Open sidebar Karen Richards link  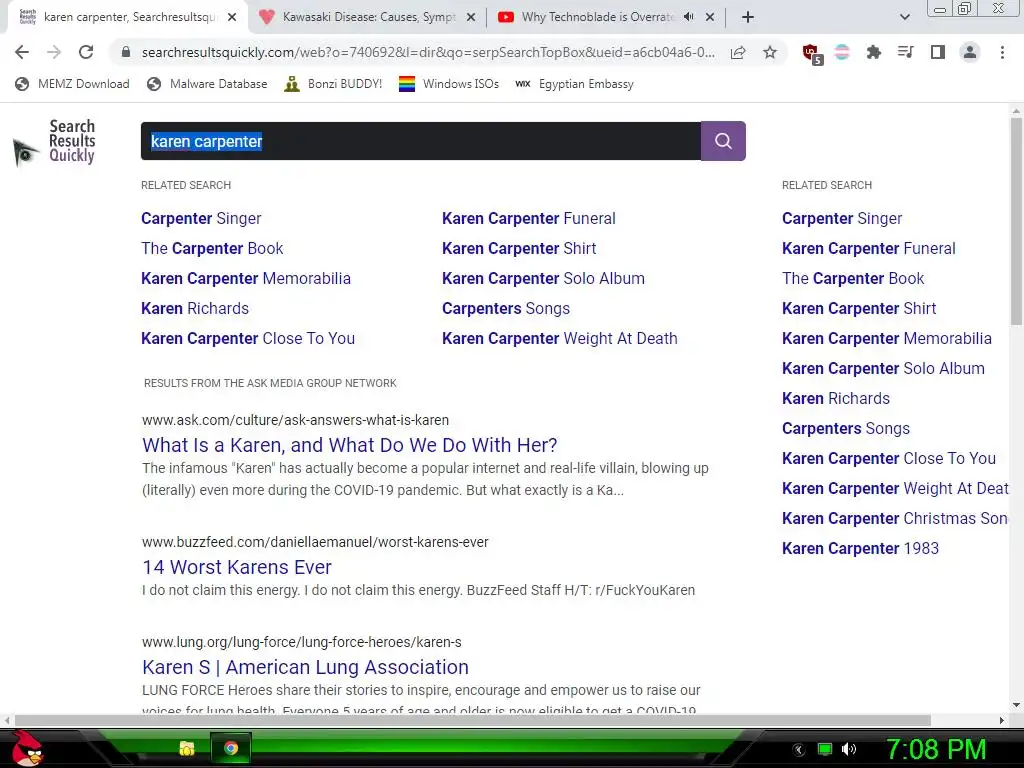pyautogui.click(x=836, y=398)
